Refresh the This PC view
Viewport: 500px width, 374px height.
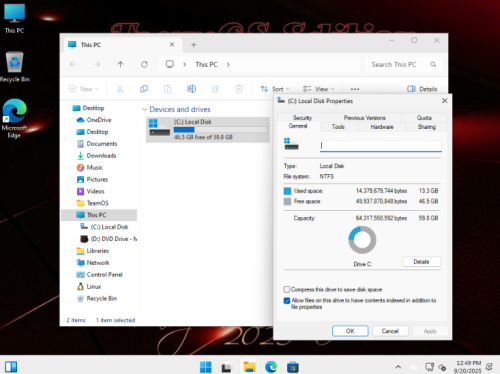point(144,64)
